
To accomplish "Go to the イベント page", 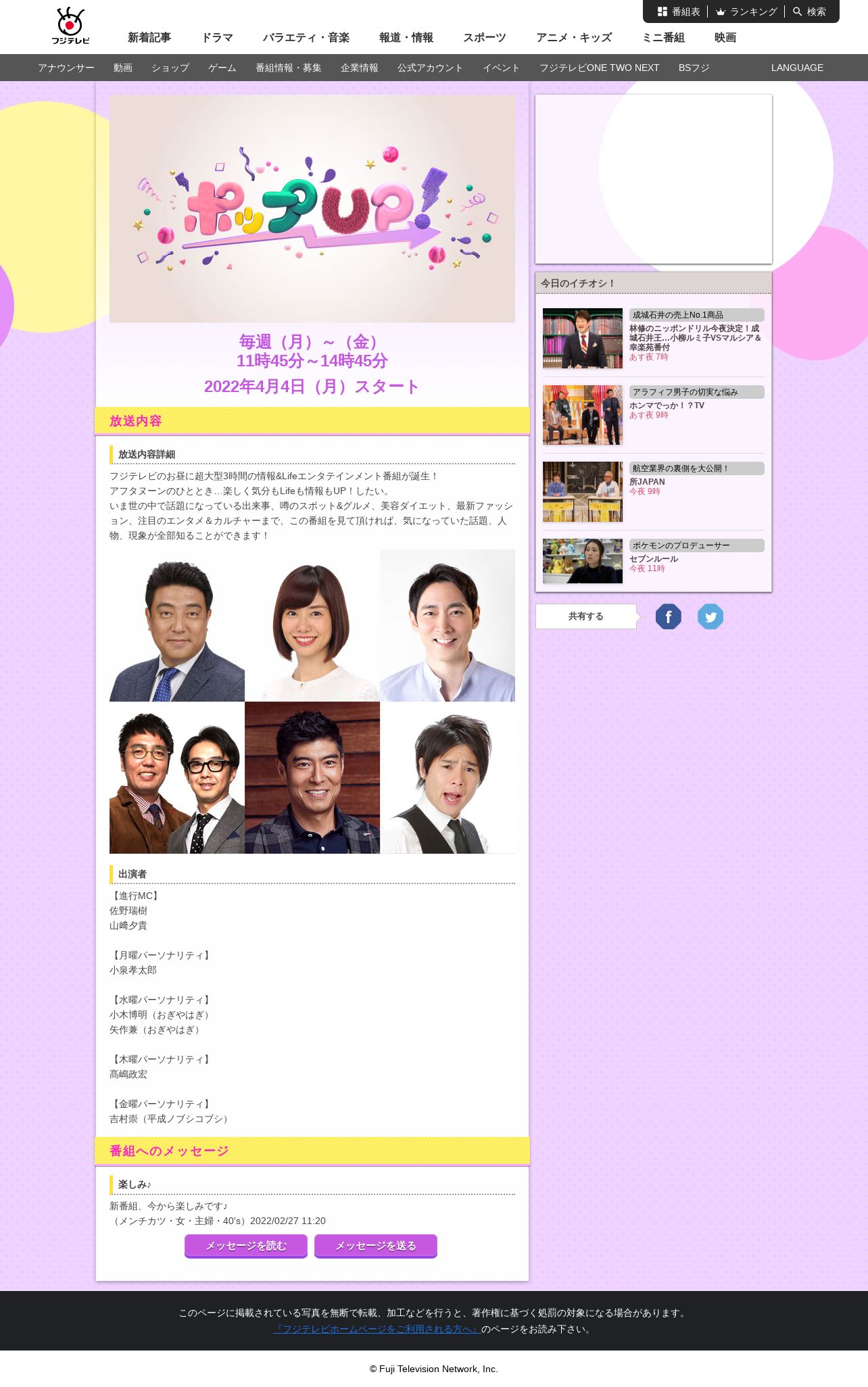I will pos(502,68).
